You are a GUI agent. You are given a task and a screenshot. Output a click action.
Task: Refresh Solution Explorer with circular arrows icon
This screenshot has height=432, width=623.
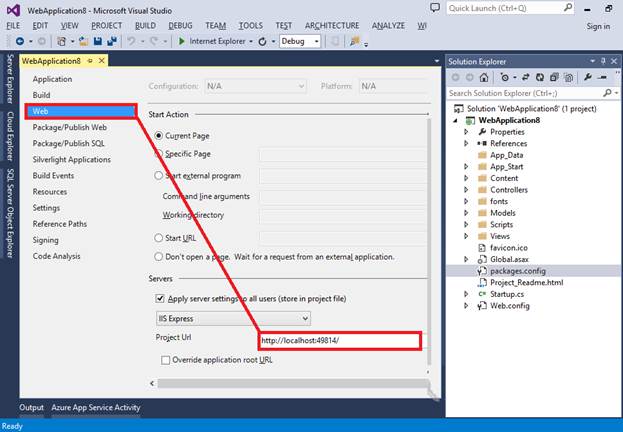coord(540,77)
